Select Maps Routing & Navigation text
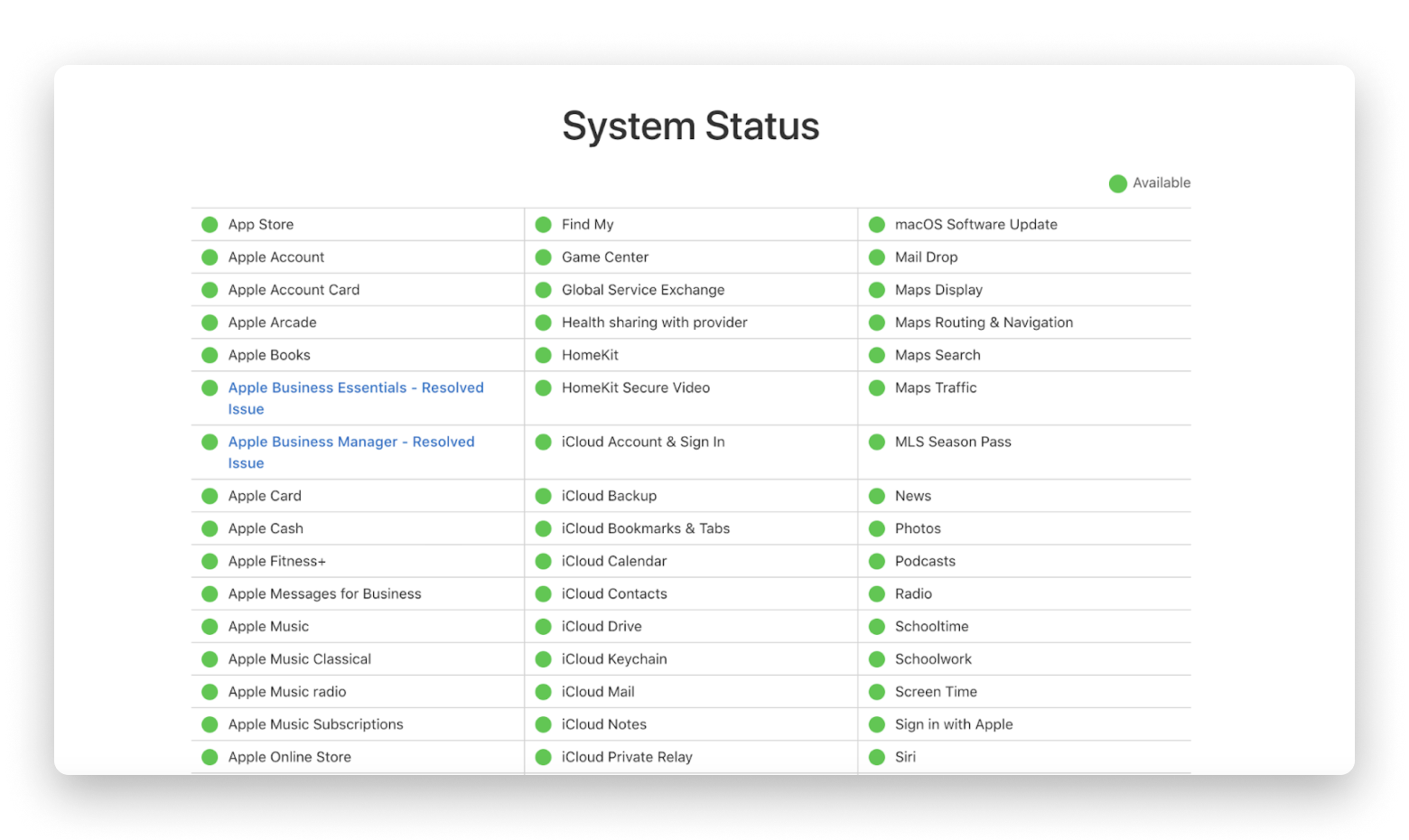 [x=984, y=322]
